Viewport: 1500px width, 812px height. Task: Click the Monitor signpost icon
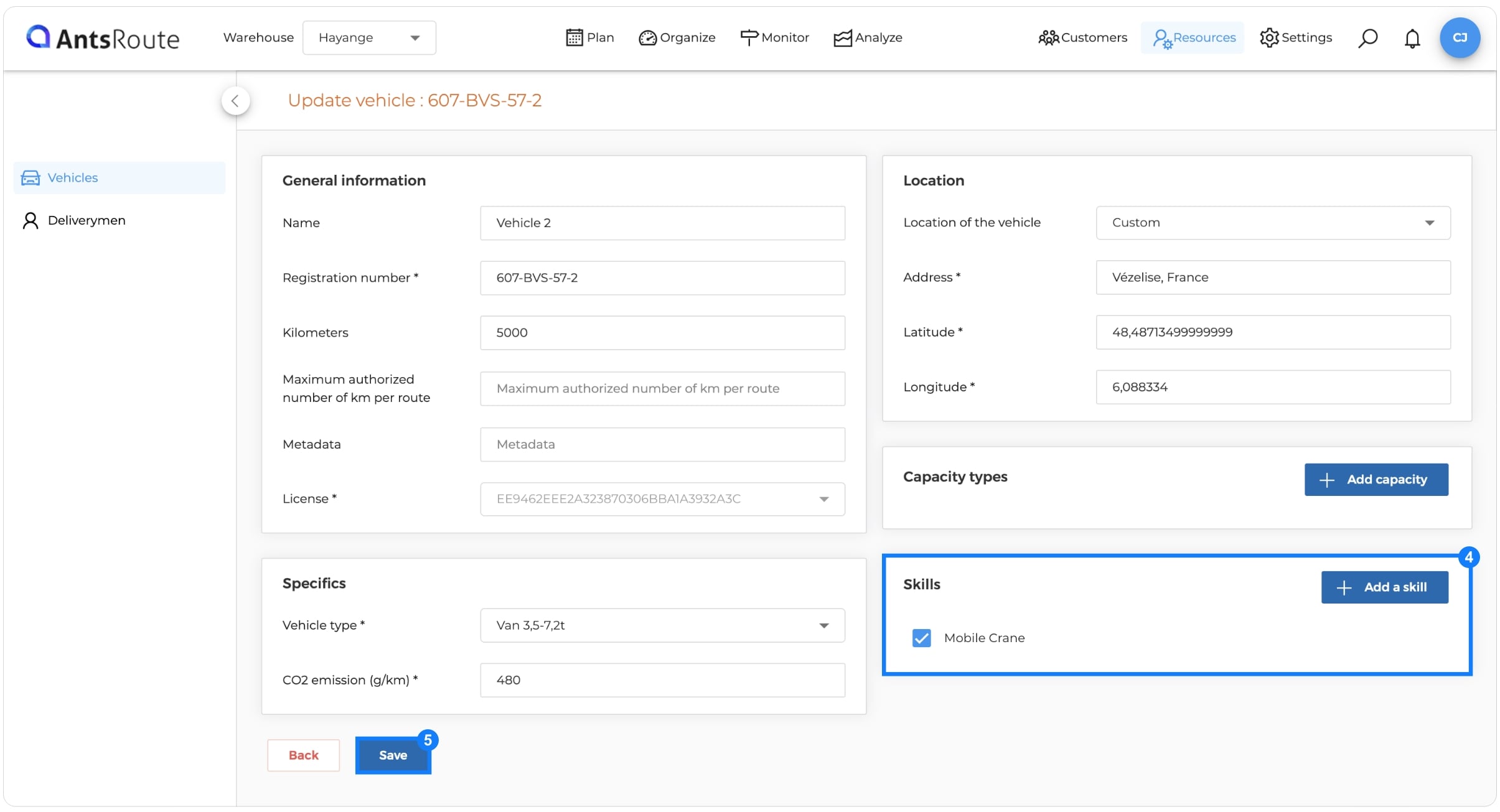pyautogui.click(x=749, y=37)
